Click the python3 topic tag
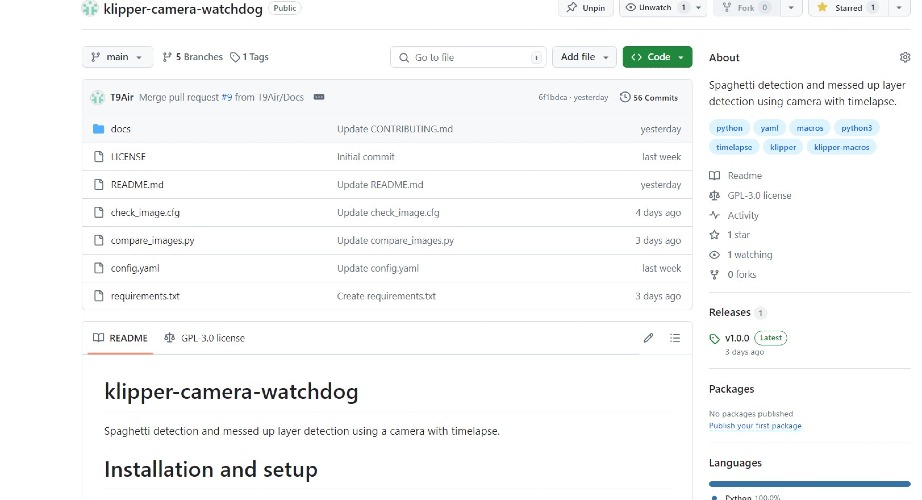The width and height of the screenshot is (922, 500). tap(856, 128)
